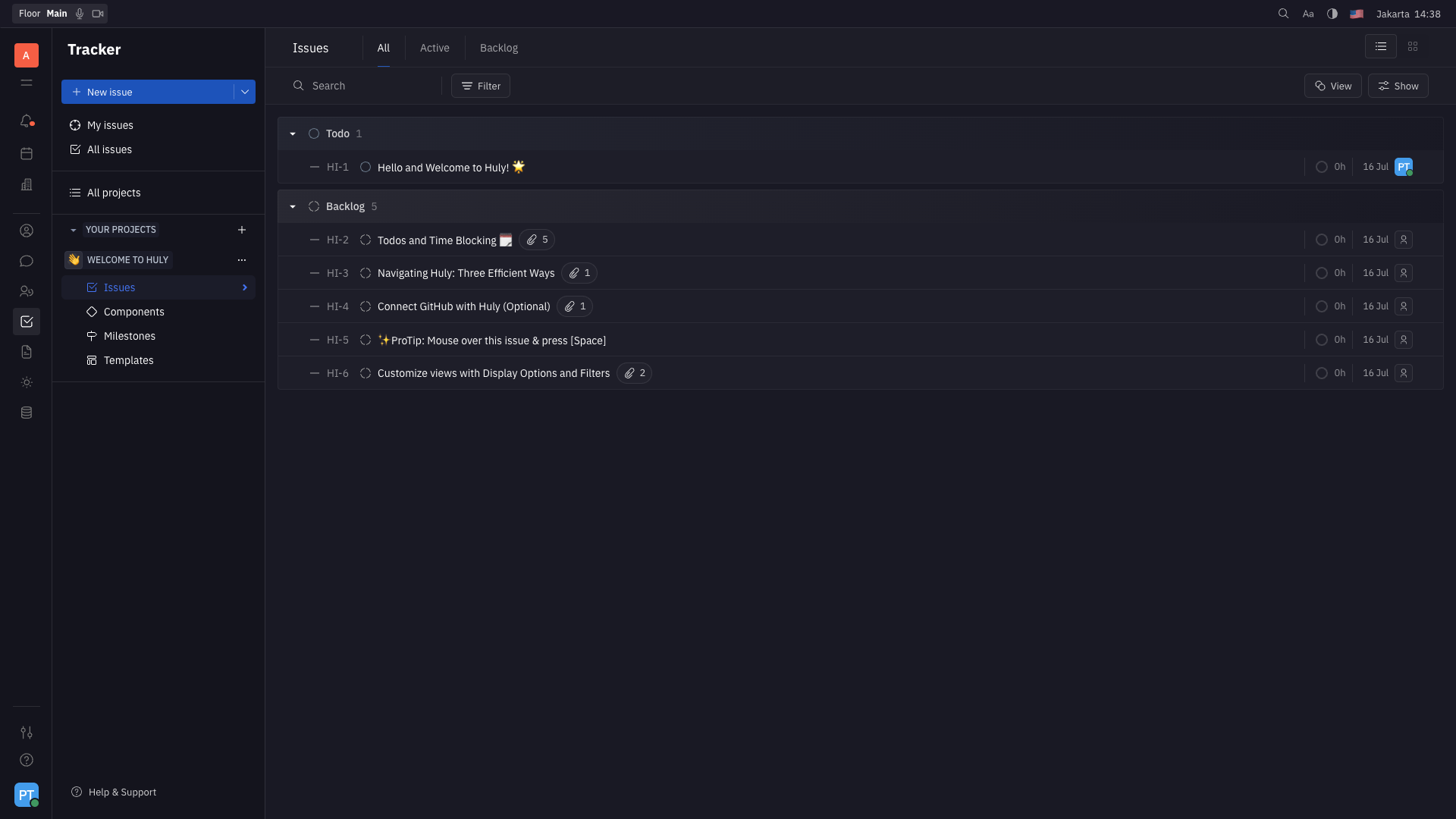Expand the New issue dropdown arrow

[244, 92]
